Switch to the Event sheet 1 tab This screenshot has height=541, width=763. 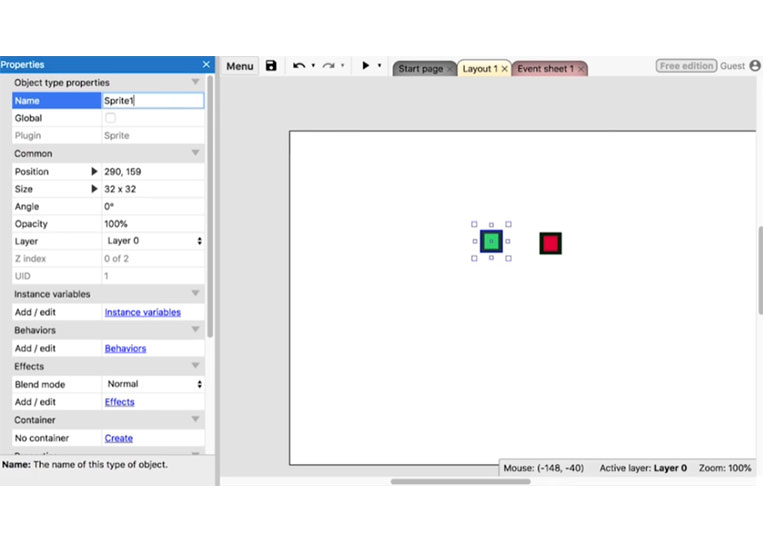tap(545, 69)
